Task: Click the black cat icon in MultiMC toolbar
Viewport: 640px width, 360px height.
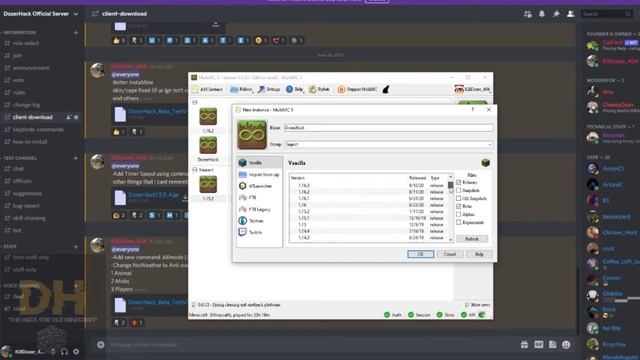Action: pos(386,89)
